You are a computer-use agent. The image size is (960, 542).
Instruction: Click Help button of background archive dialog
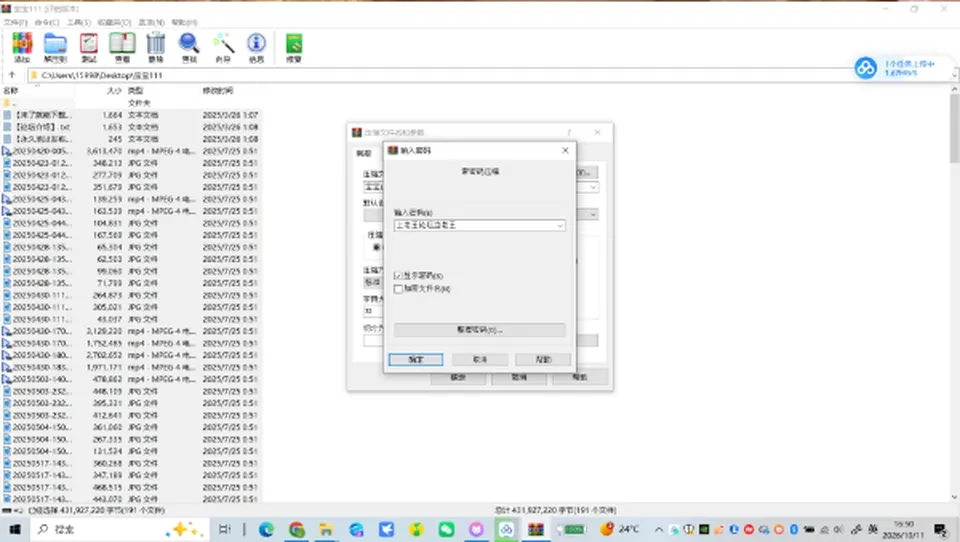(580, 377)
